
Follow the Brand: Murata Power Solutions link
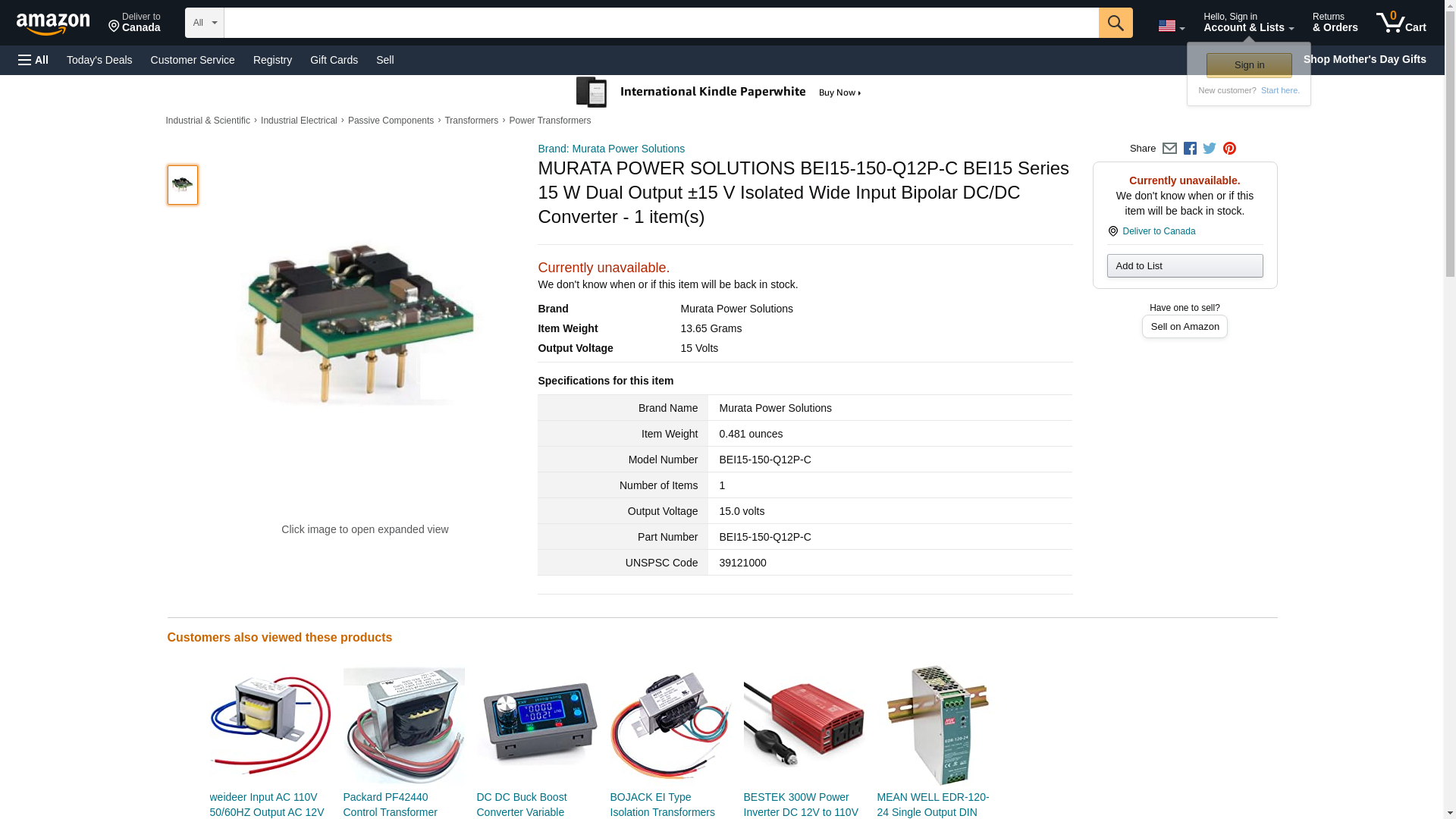tap(611, 149)
